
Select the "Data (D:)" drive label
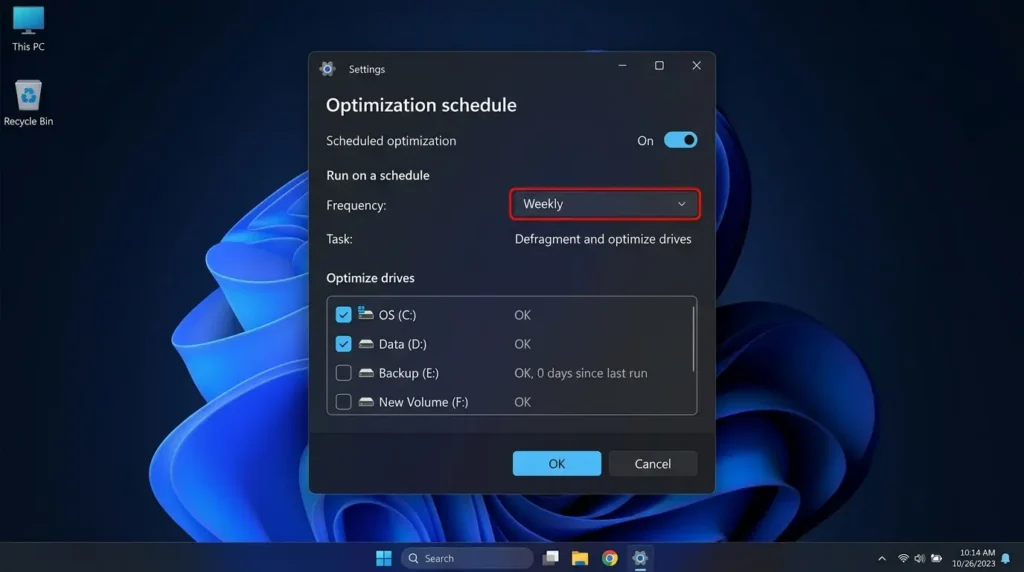click(x=402, y=344)
